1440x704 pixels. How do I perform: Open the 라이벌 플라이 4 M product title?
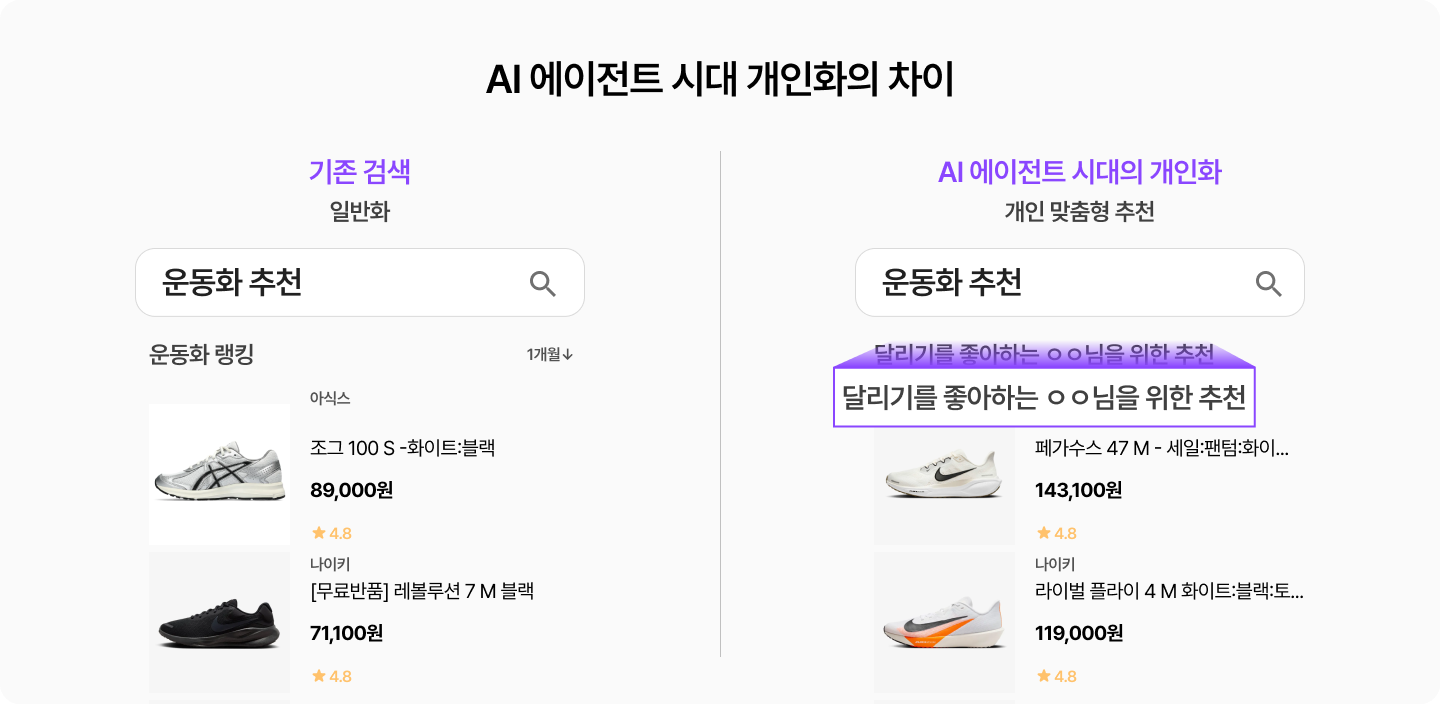click(1169, 591)
